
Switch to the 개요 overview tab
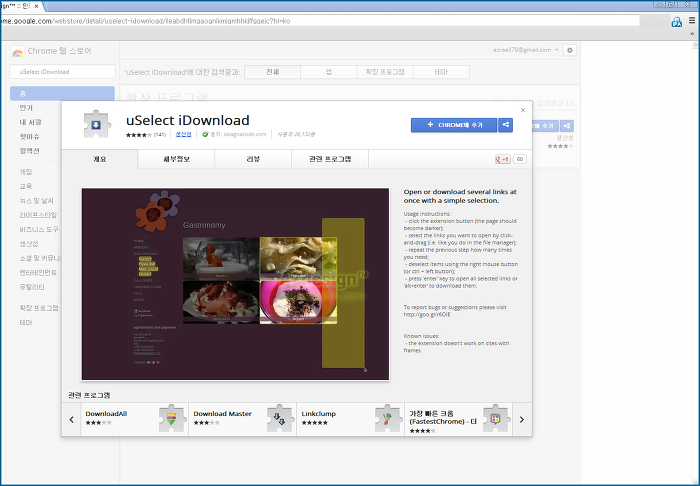click(x=100, y=159)
